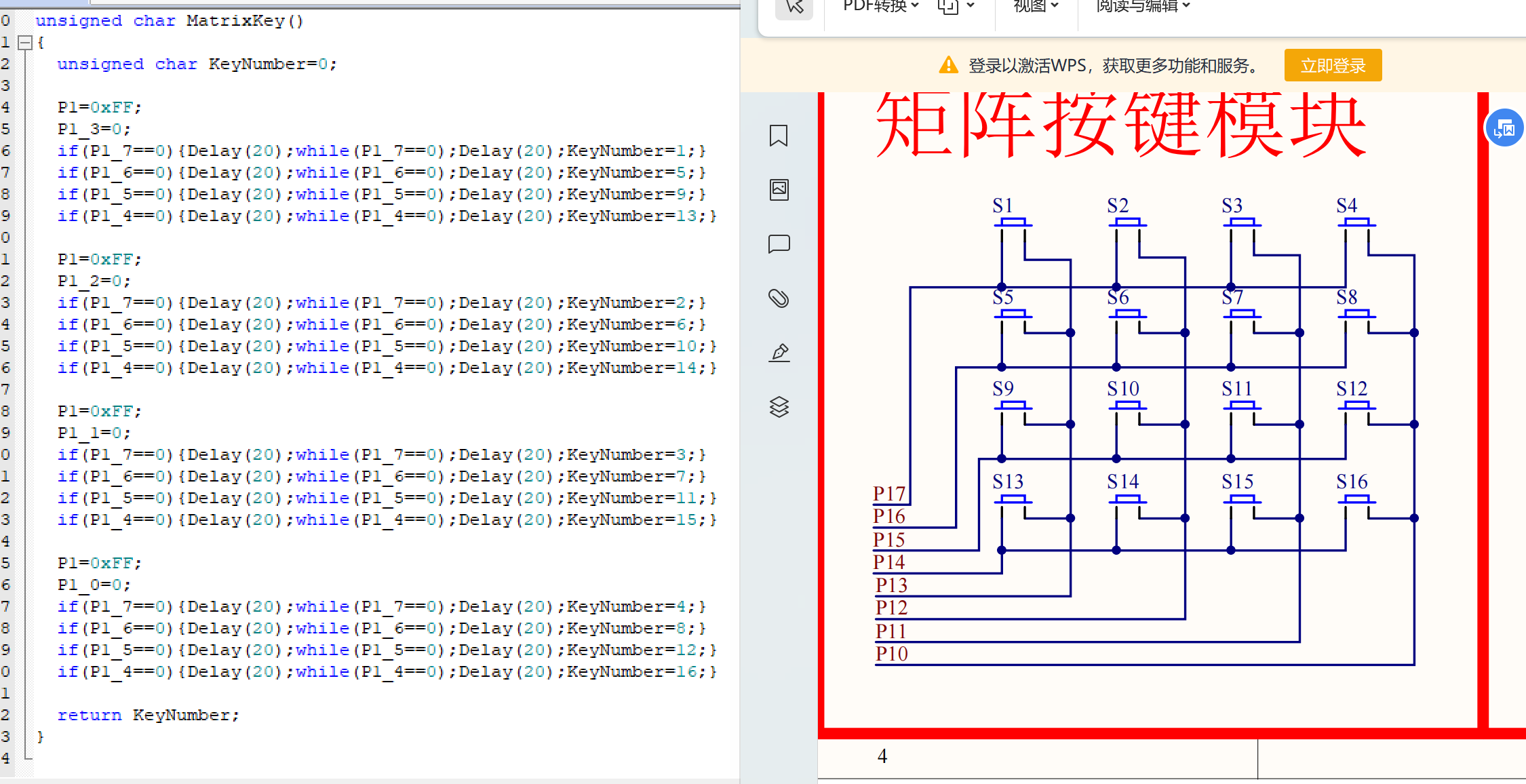
Task: Click the 矩阵按键模块 title in PDF
Action: coord(1121,124)
